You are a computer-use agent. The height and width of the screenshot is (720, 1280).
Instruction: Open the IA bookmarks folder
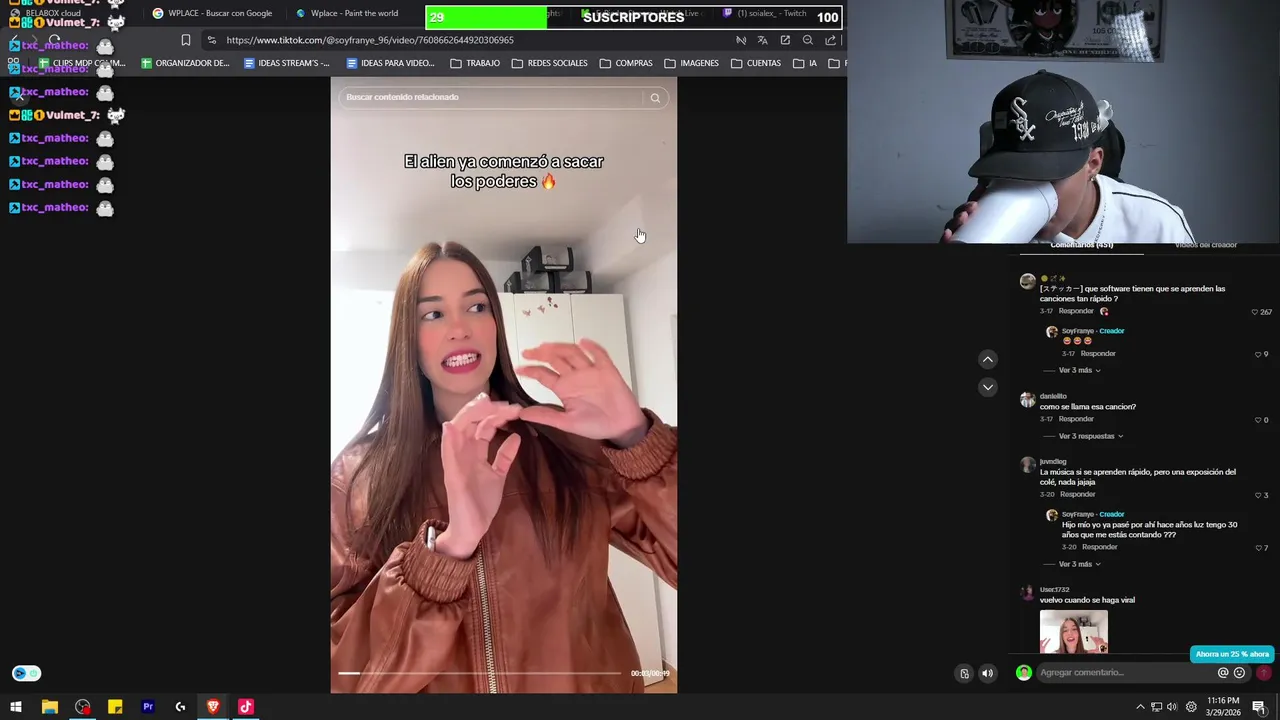pos(805,63)
